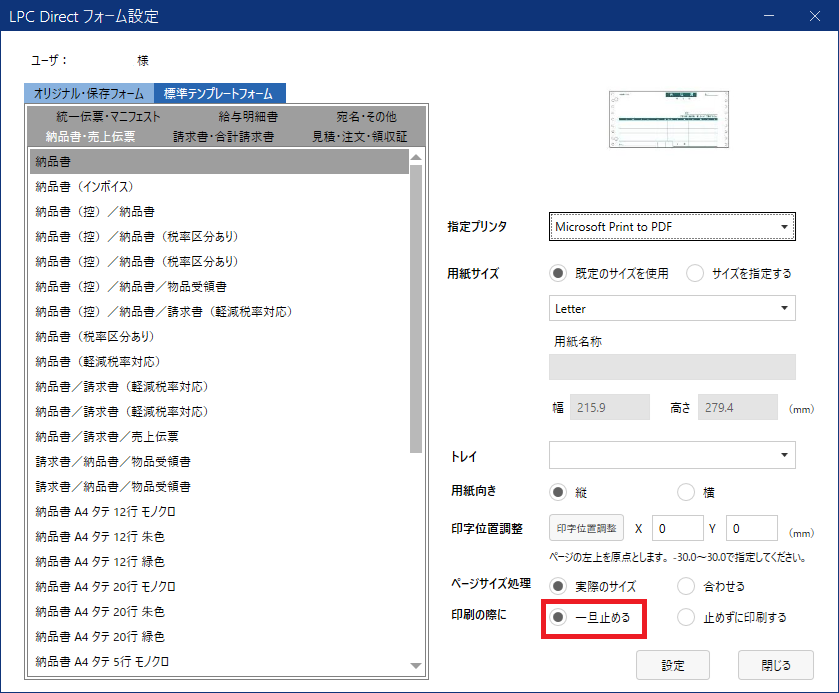
Task: Select 納品書 A4 タテ 5行 モノクロ
Action: point(219,661)
